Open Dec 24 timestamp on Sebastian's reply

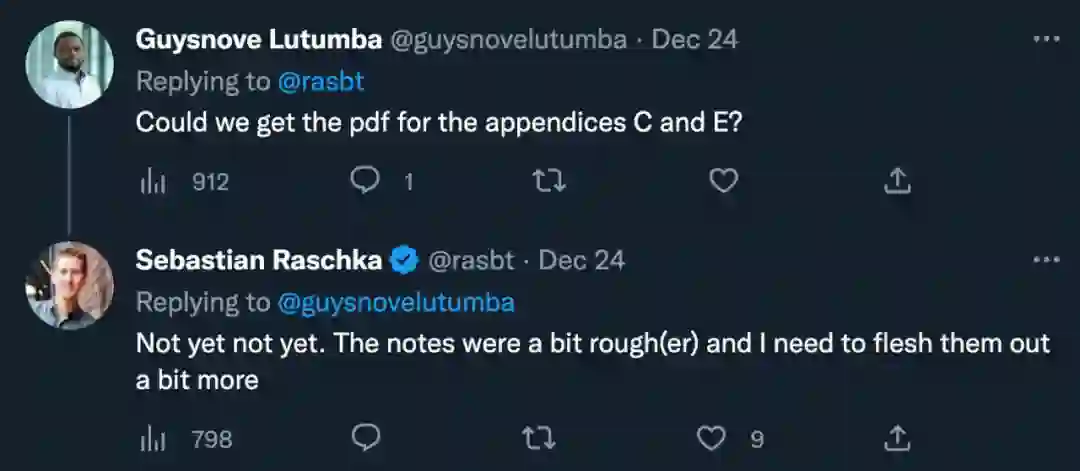[583, 261]
